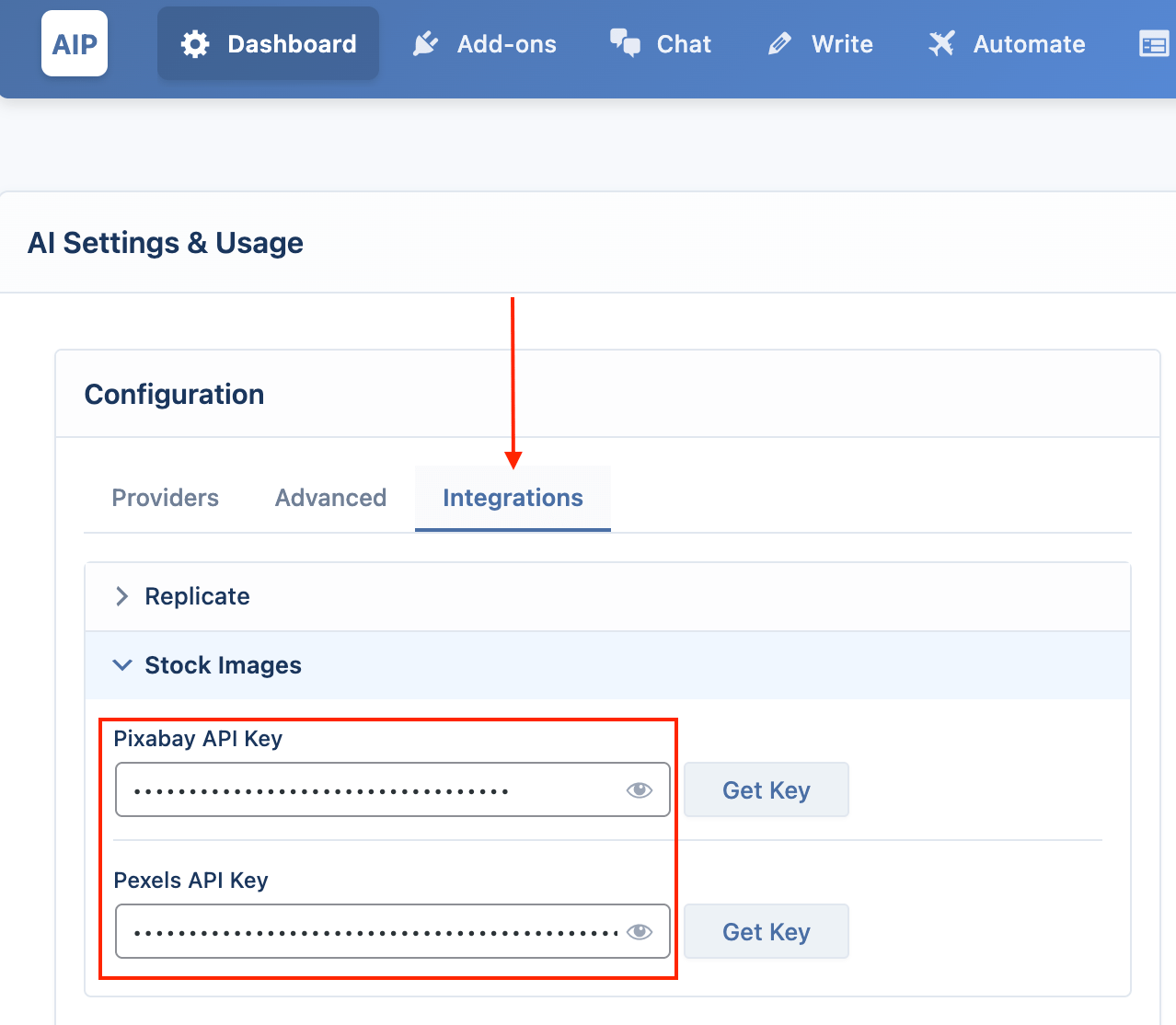The image size is (1176, 1025).
Task: Open the Add-ons menu item
Action: click(485, 44)
